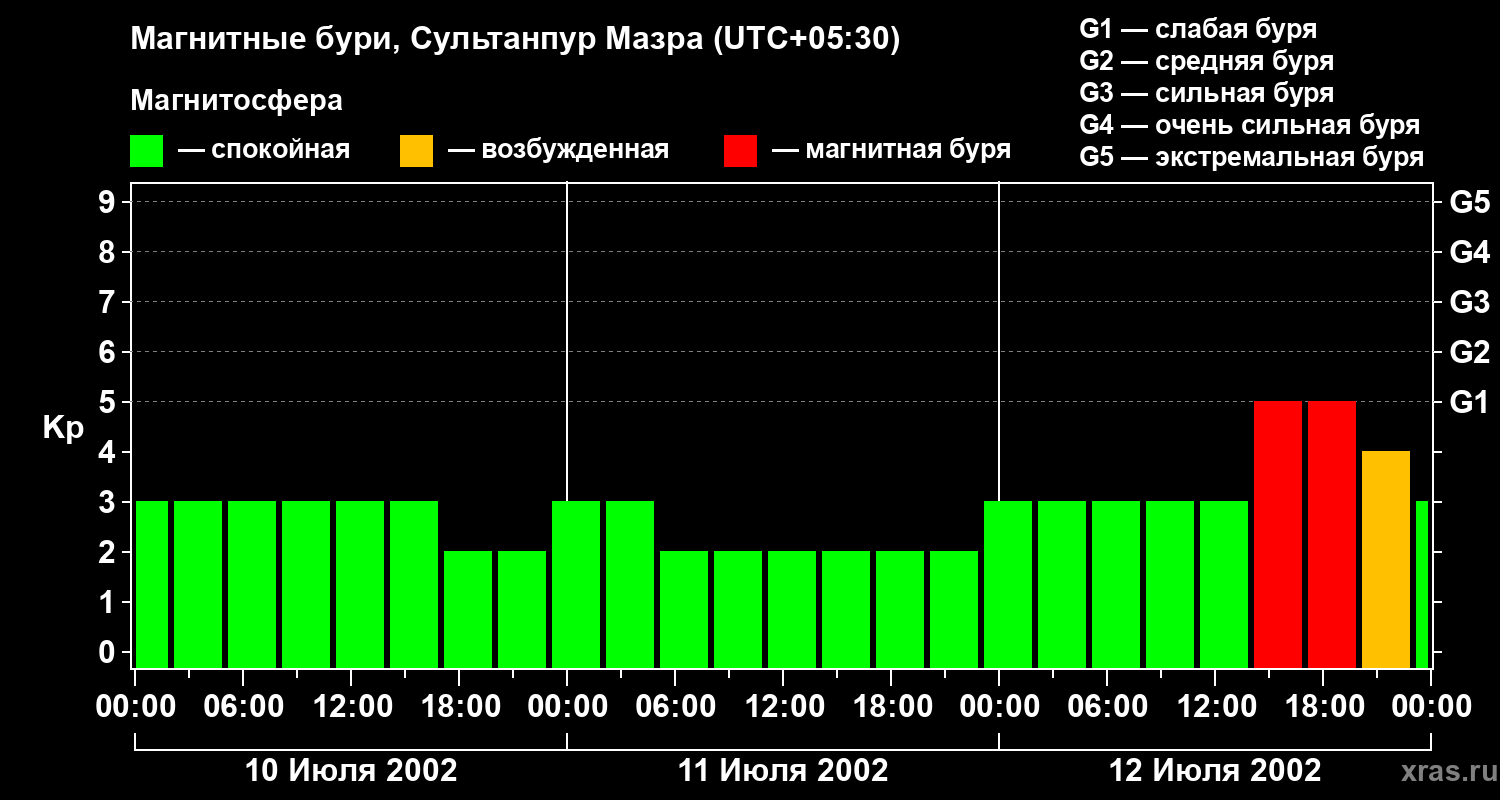1500x800 pixels.
Task: Click the G5 label on the right axis
Action: pyautogui.click(x=1470, y=202)
